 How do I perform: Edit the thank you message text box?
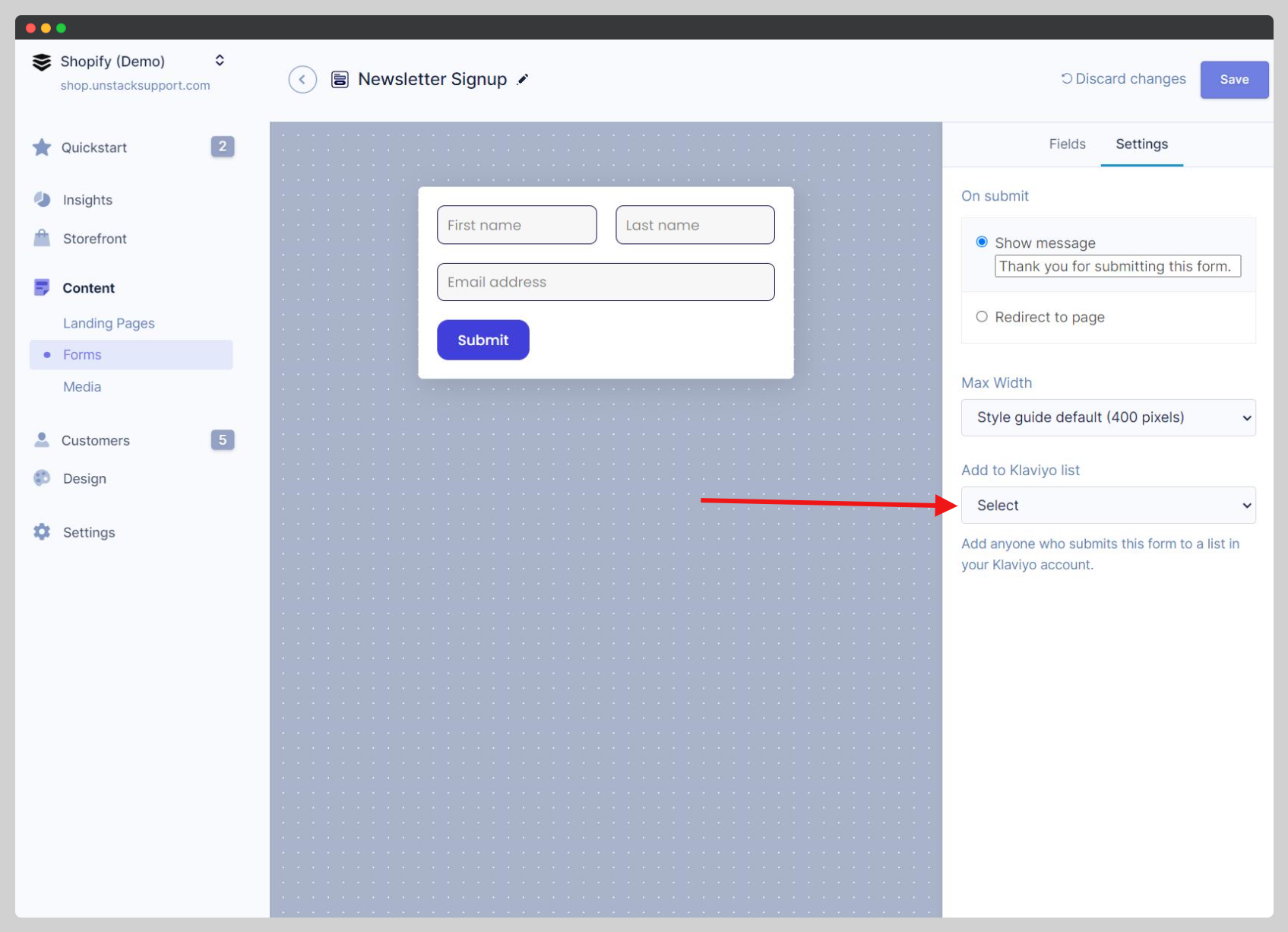click(x=1117, y=266)
